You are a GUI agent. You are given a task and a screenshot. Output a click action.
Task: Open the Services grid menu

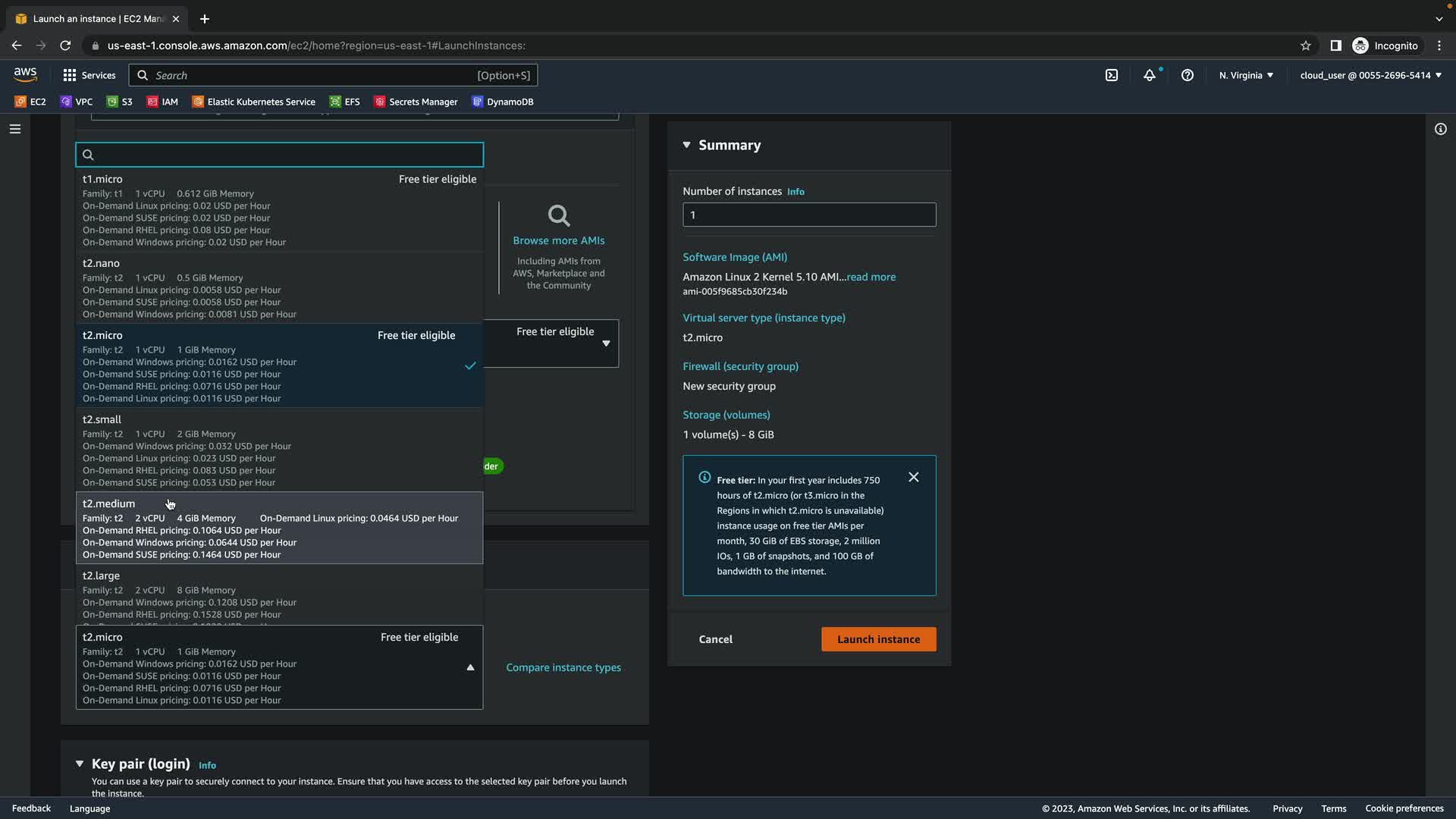89,75
